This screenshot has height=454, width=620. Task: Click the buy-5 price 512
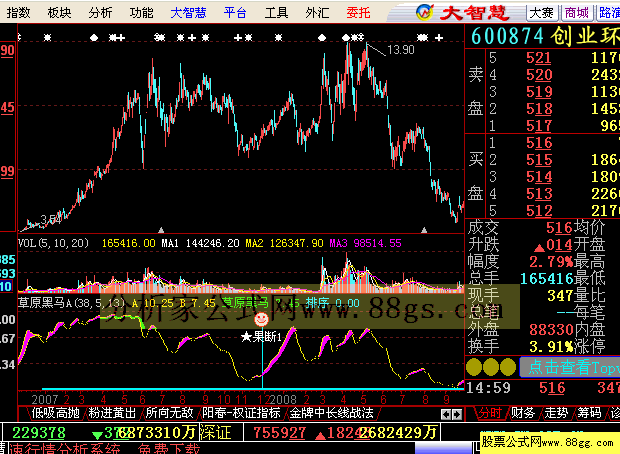[x=539, y=211]
